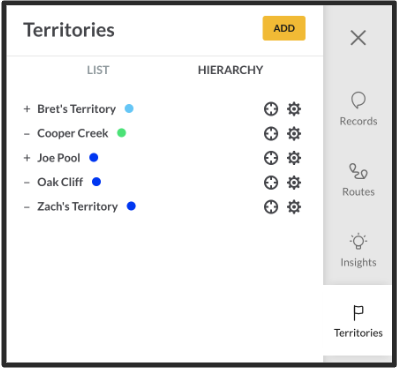
Task: Collapse Cooper Creek with minus sign
Action: (x=27, y=134)
